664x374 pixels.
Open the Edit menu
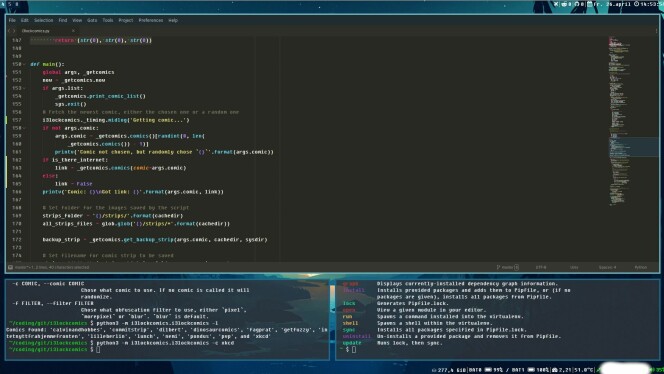[25, 20]
